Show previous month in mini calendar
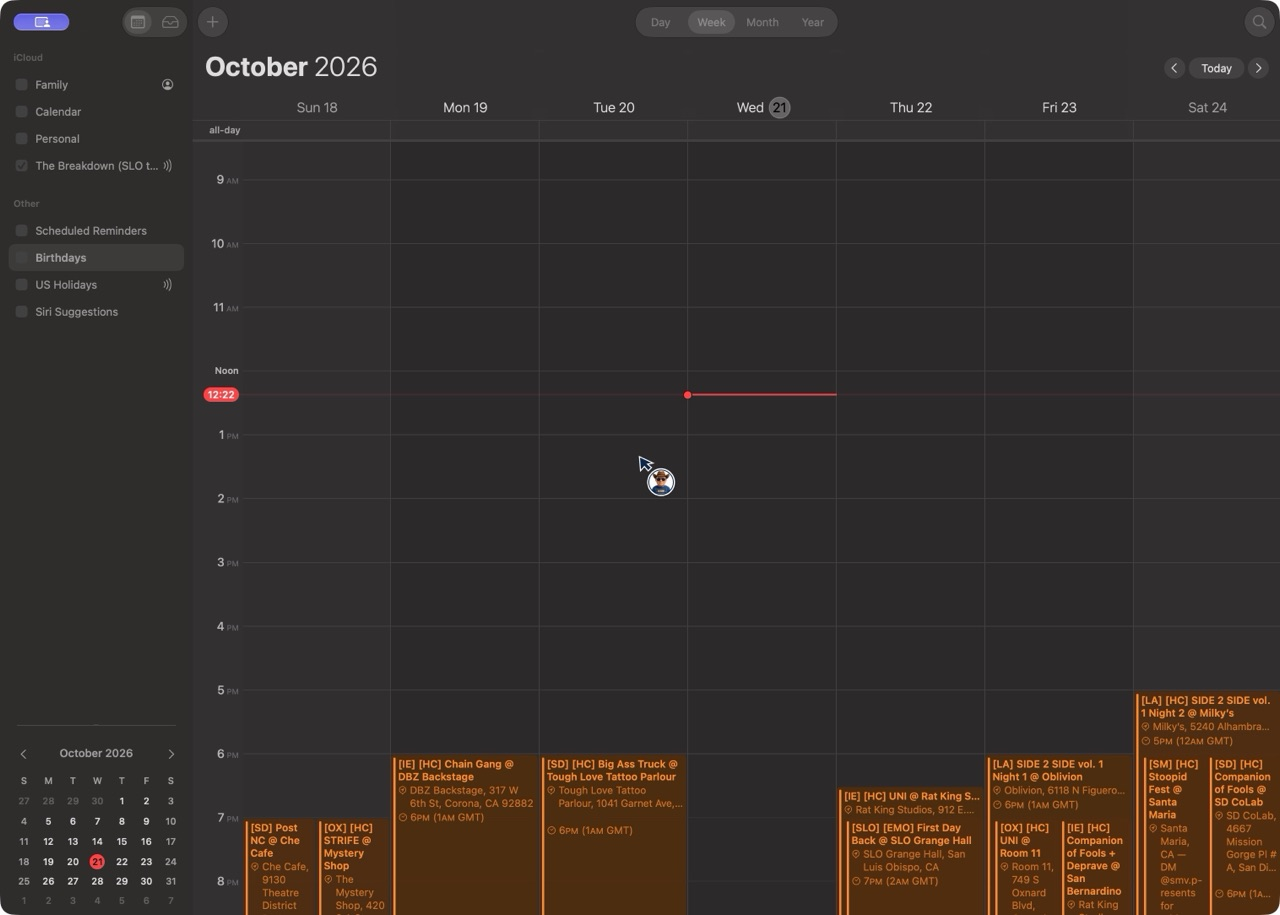 (24, 754)
